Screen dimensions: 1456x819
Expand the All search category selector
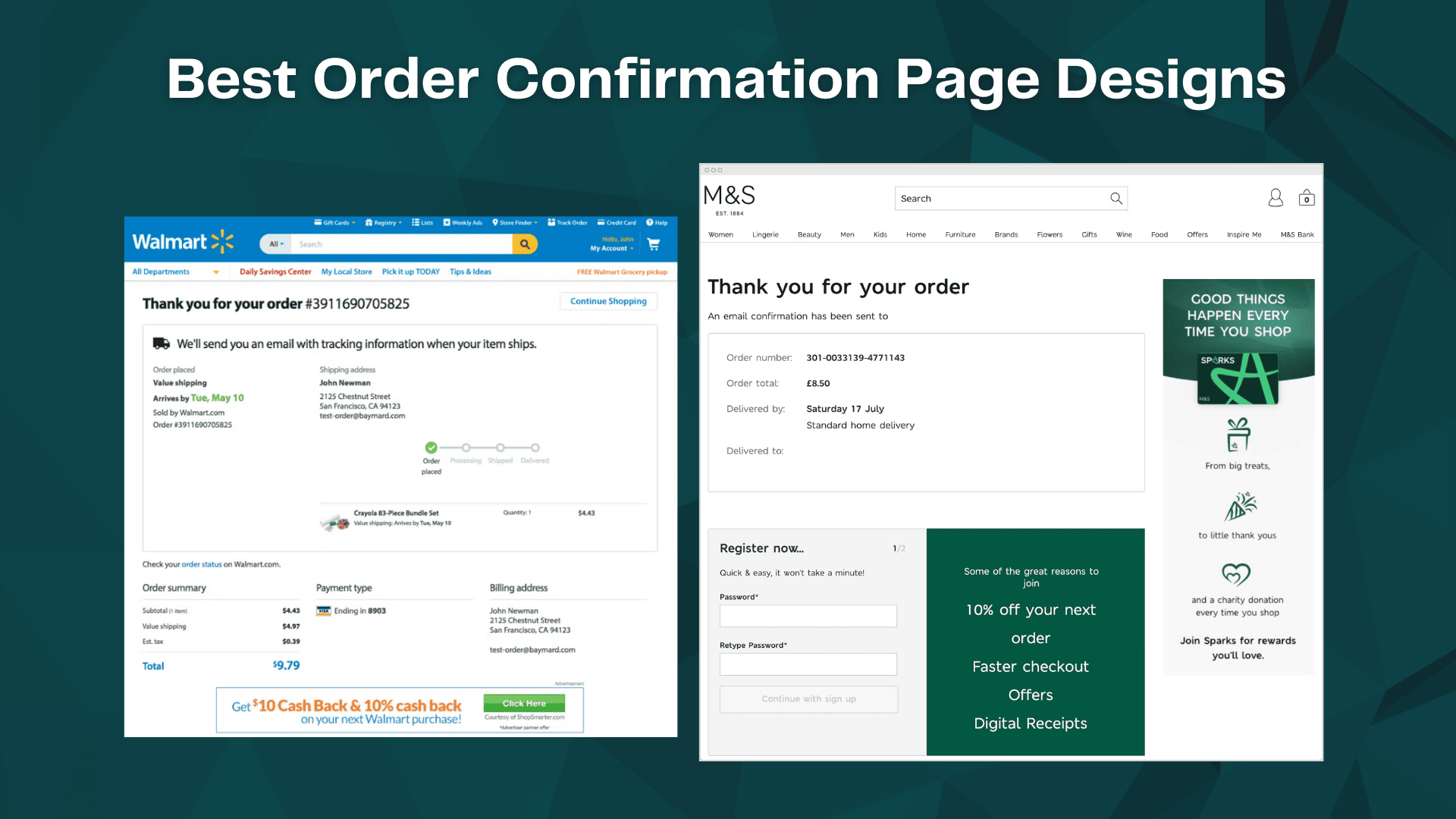276,244
